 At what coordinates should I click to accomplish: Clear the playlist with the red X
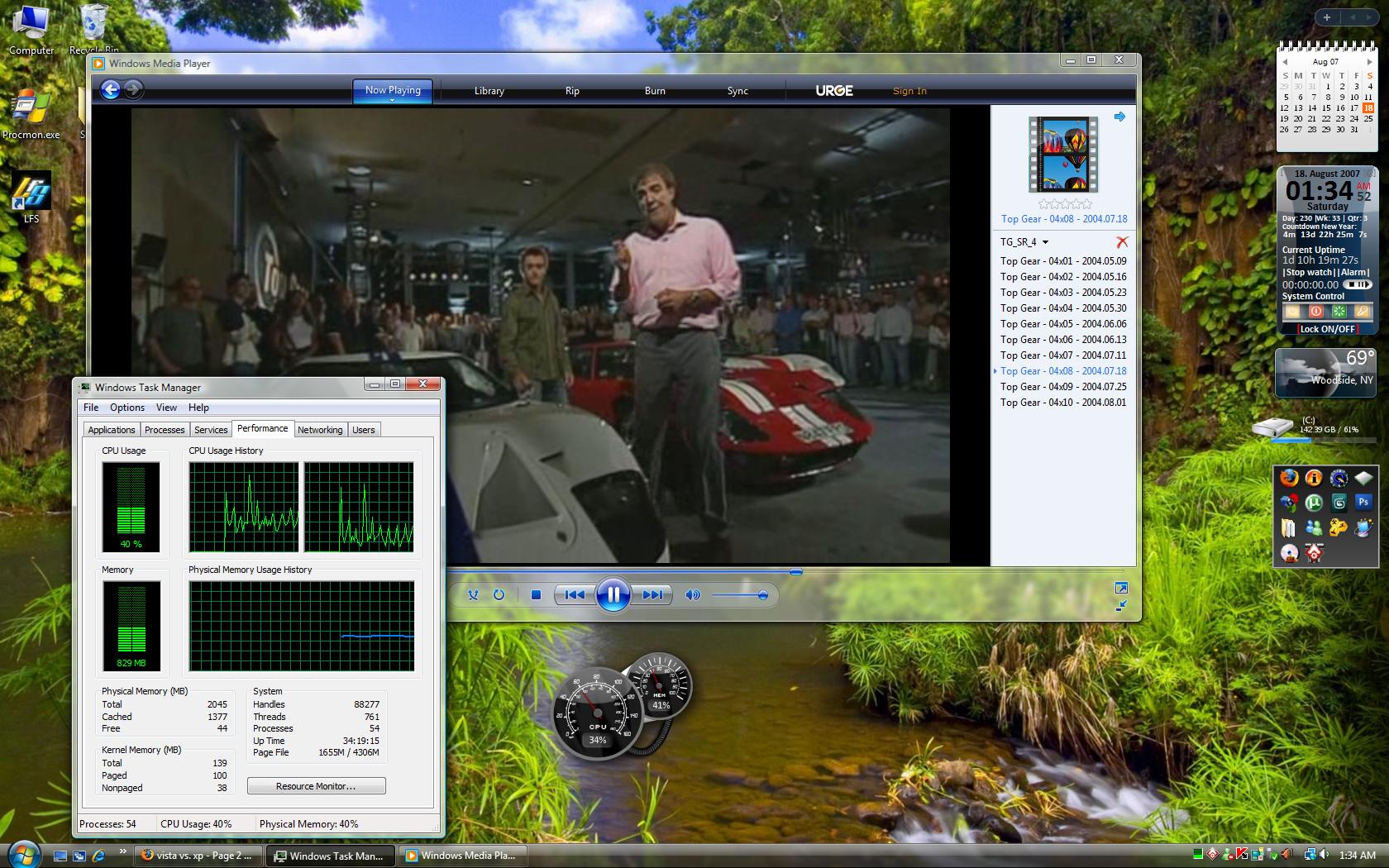click(1121, 242)
